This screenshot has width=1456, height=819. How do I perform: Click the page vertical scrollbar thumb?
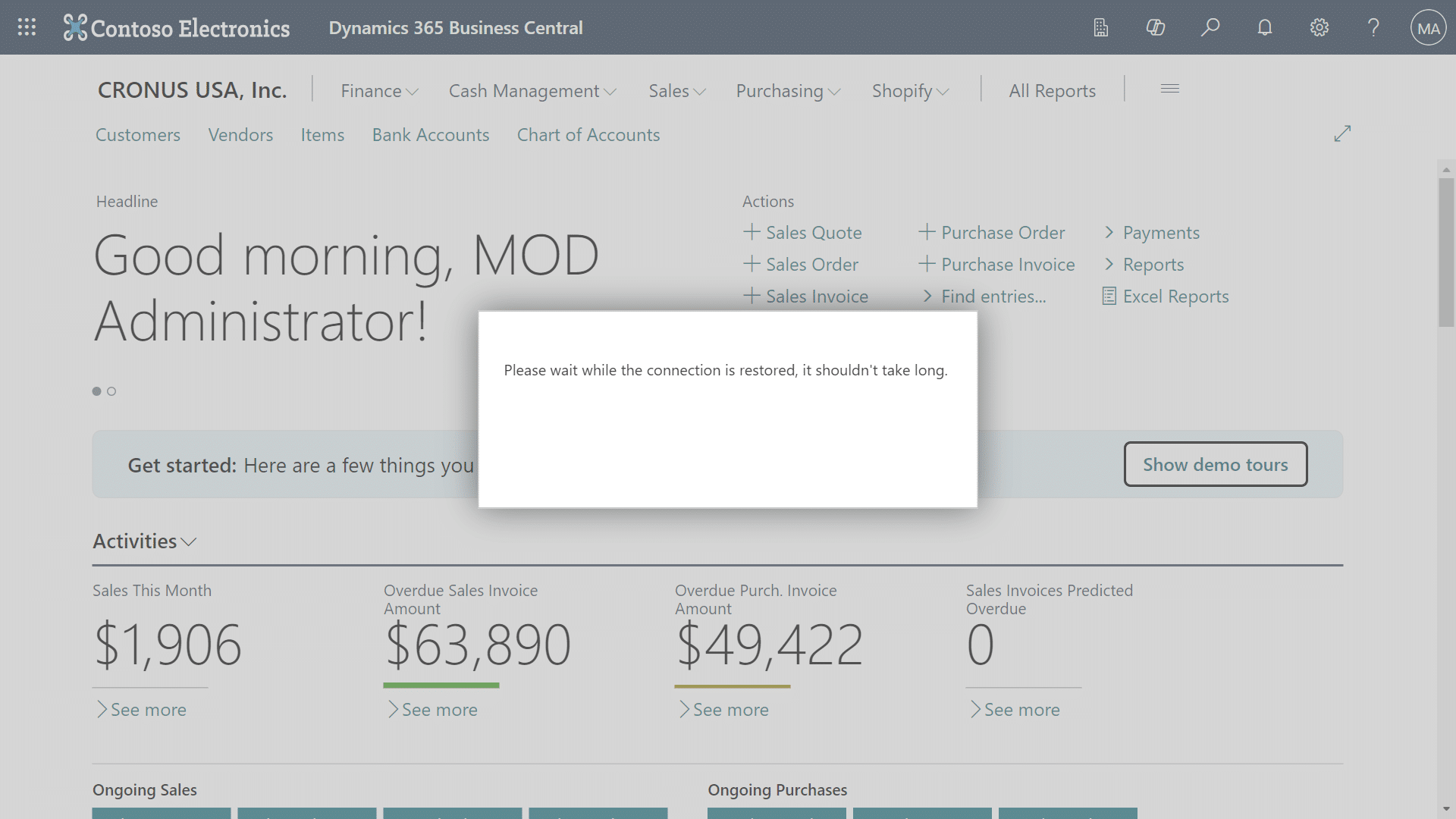tap(1446, 253)
